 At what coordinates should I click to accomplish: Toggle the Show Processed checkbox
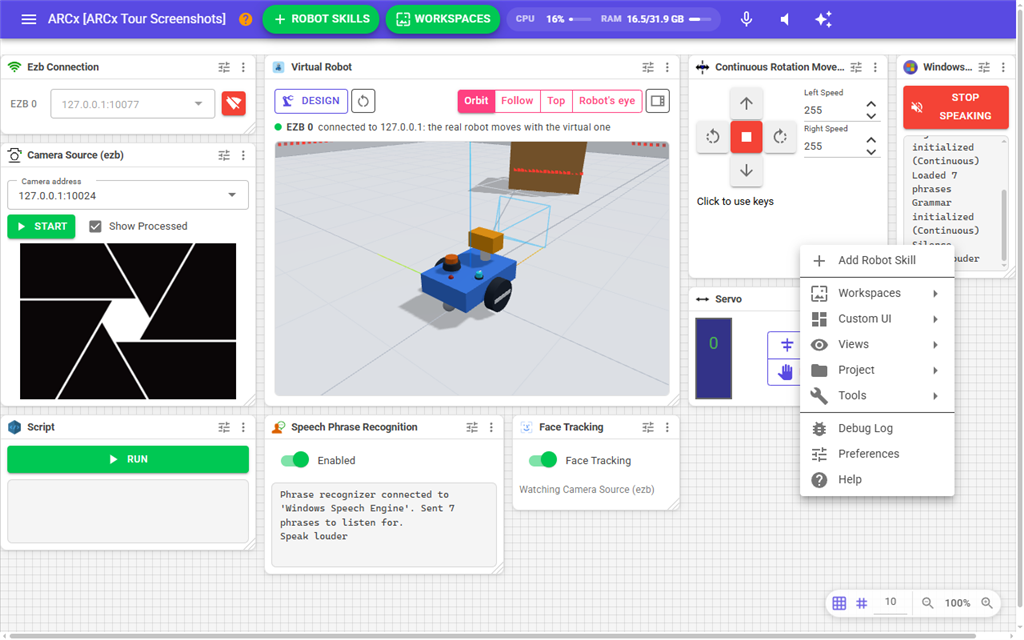pos(95,227)
